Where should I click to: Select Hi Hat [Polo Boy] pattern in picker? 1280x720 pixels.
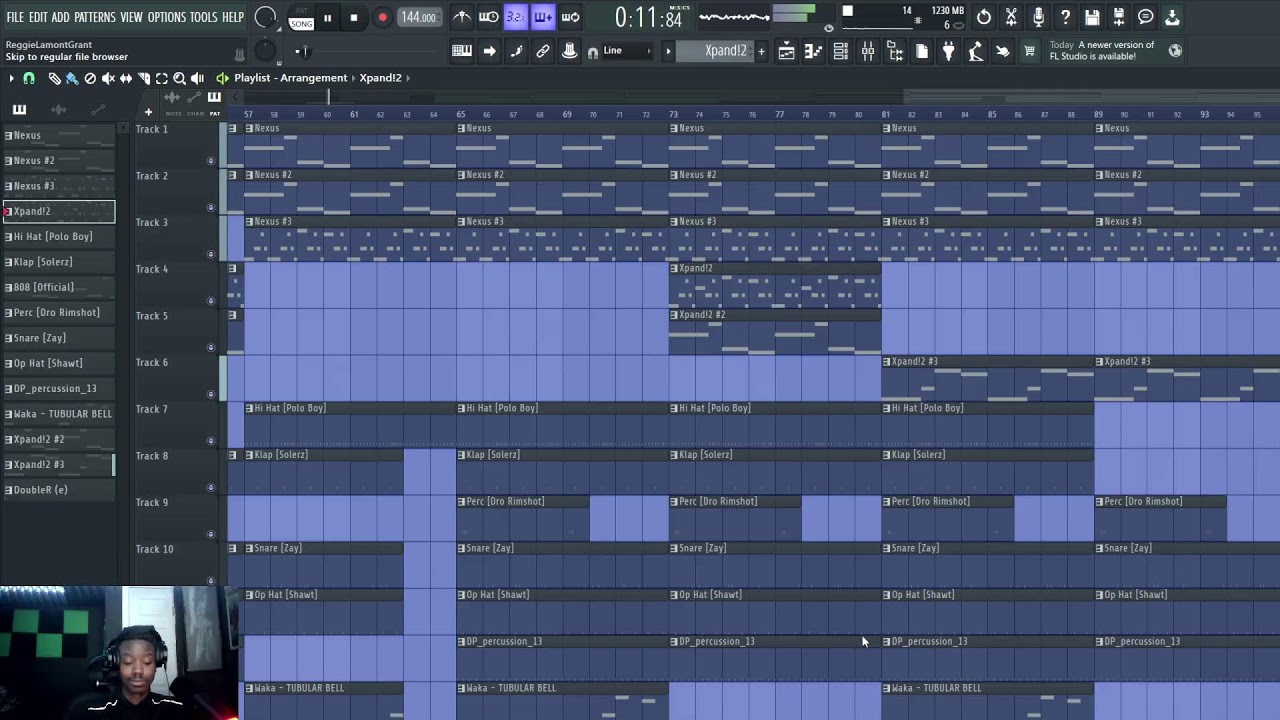(59, 237)
